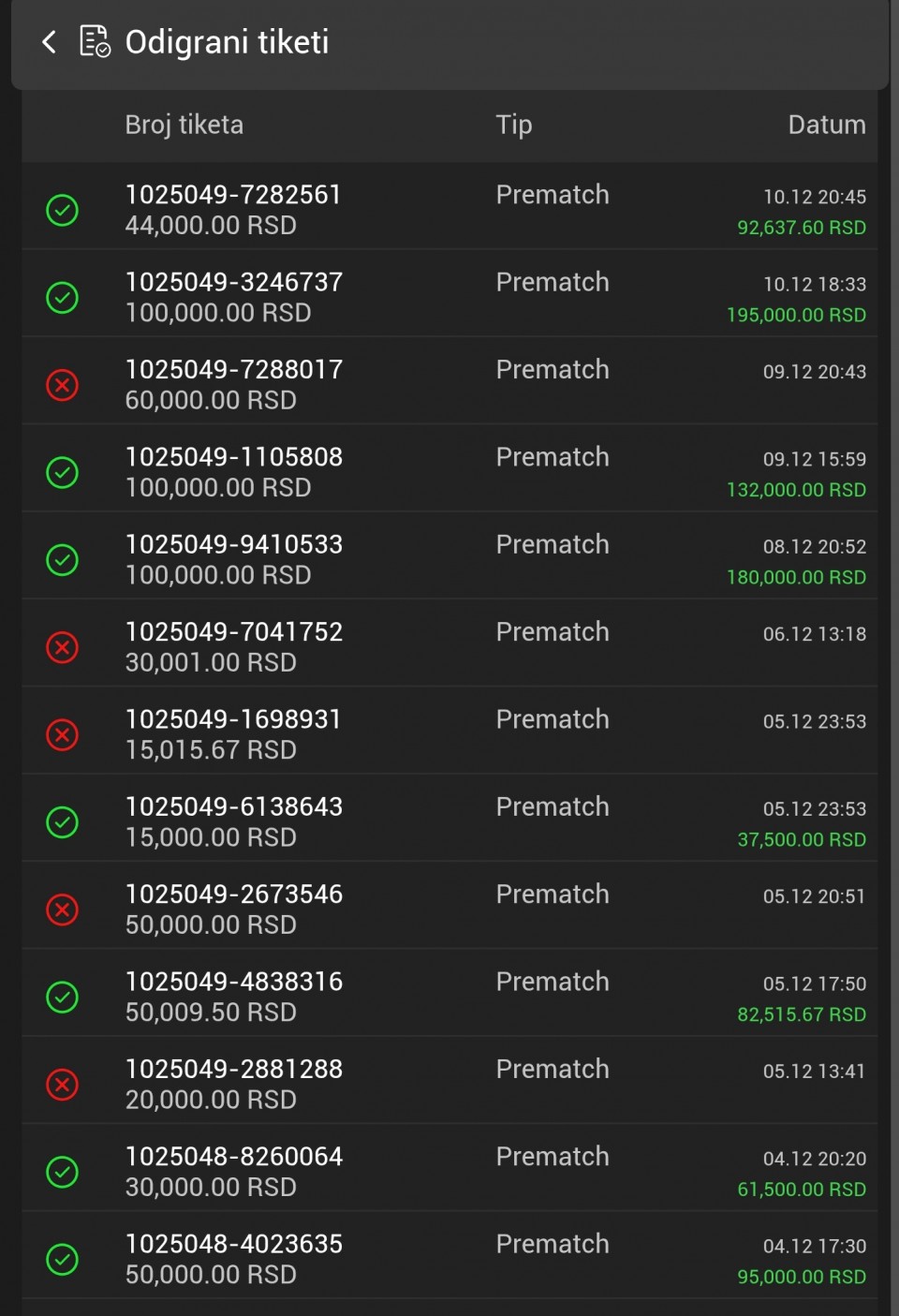Viewport: 899px width, 1316px height.
Task: Click green check icon for ticket 1025049-6138643
Action: point(63,822)
